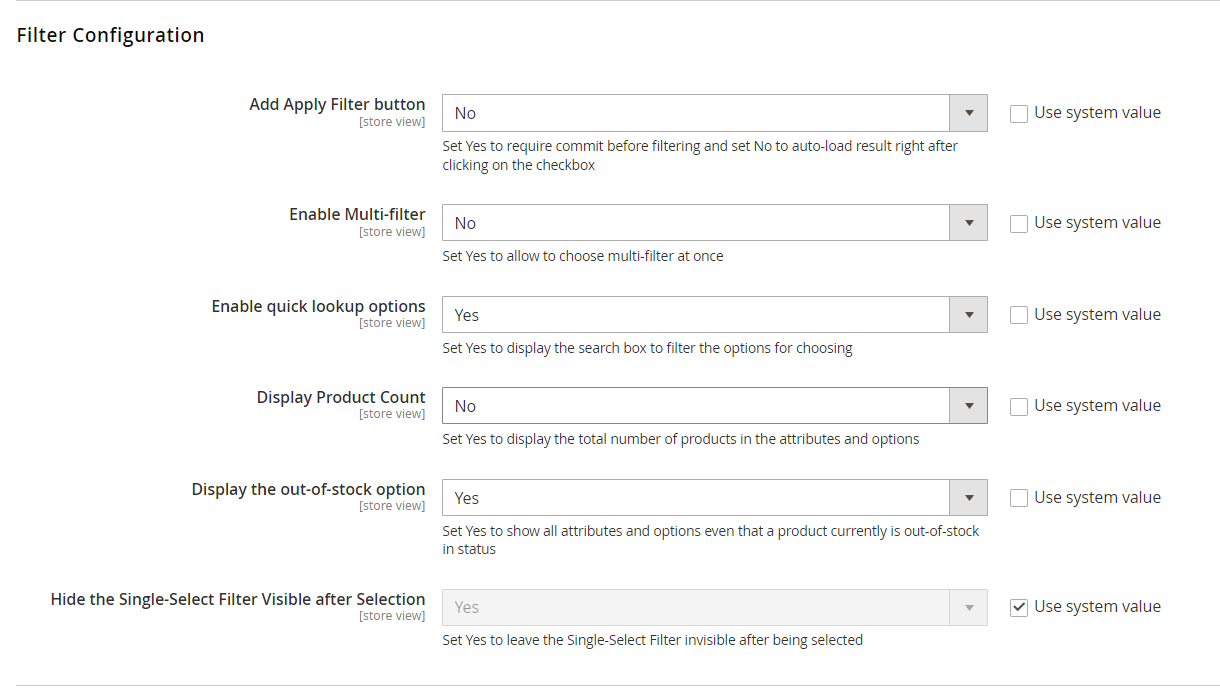The width and height of the screenshot is (1220, 688).
Task: Click the Enable Multi-filter field label
Action: click(x=357, y=214)
